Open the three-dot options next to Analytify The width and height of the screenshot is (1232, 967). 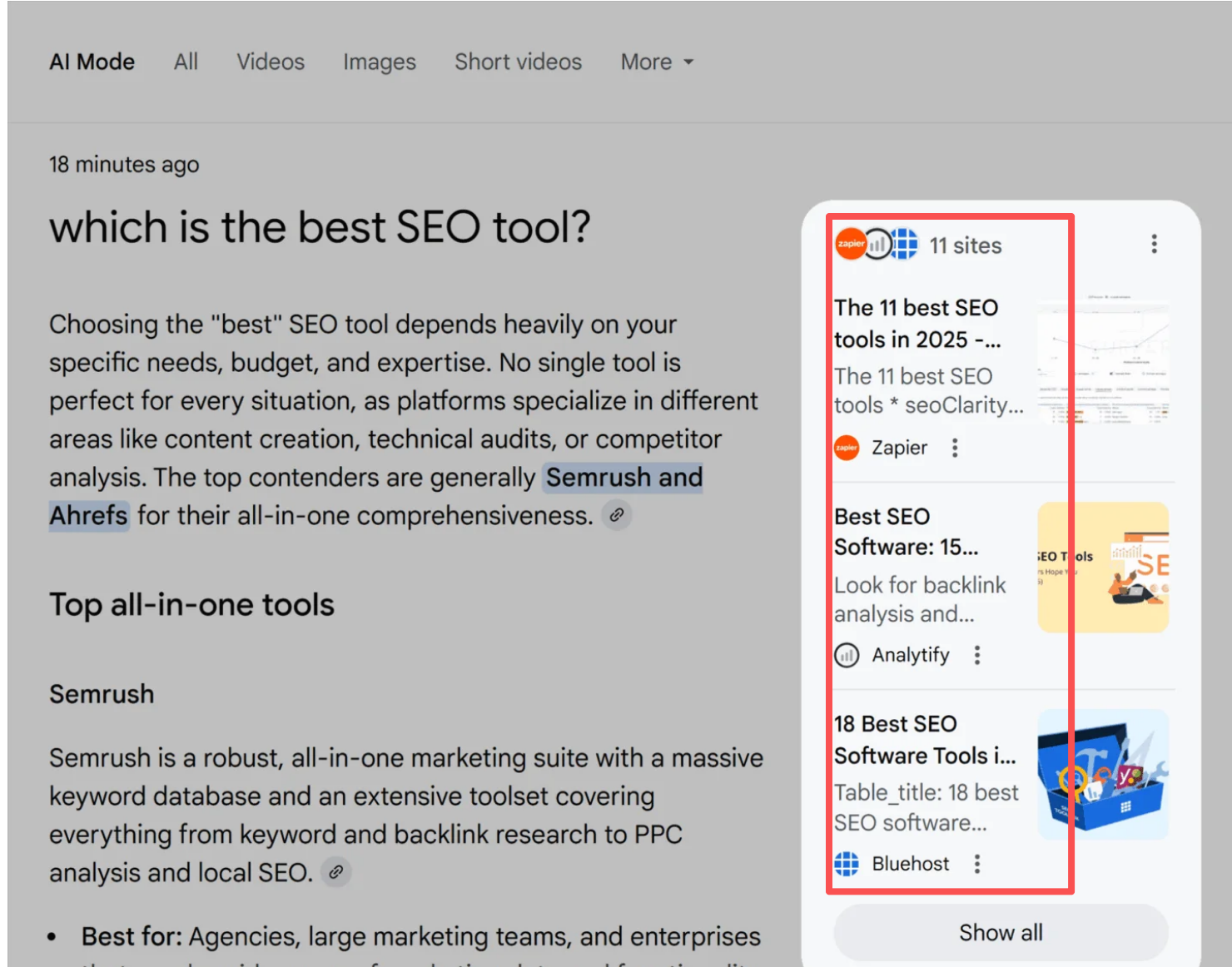(977, 656)
